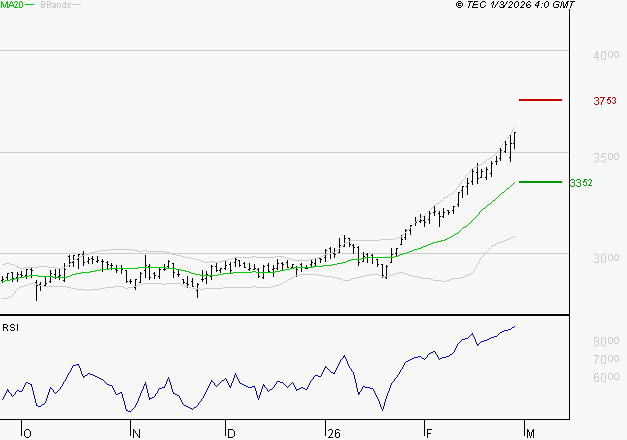Click the F month marker on time axis
Image resolution: width=627 pixels, height=440 pixels.
click(429, 434)
